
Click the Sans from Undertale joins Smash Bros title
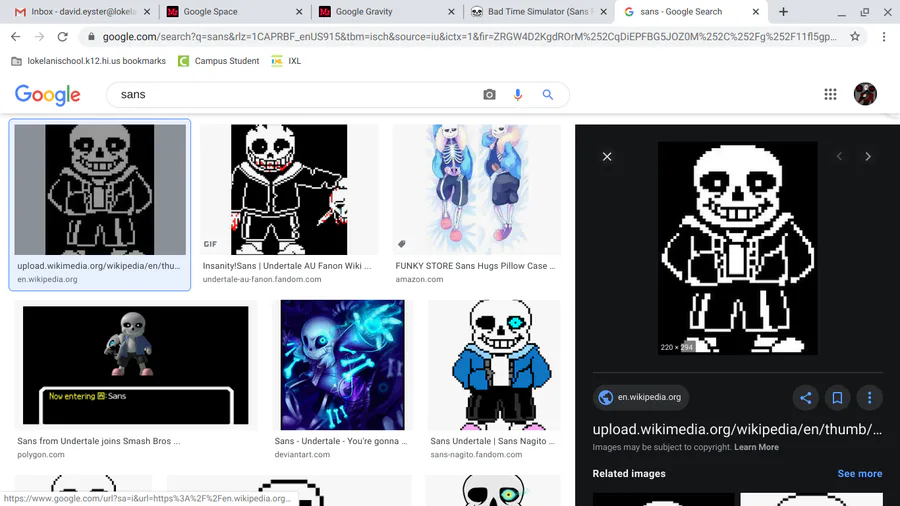pyautogui.click(x=99, y=441)
